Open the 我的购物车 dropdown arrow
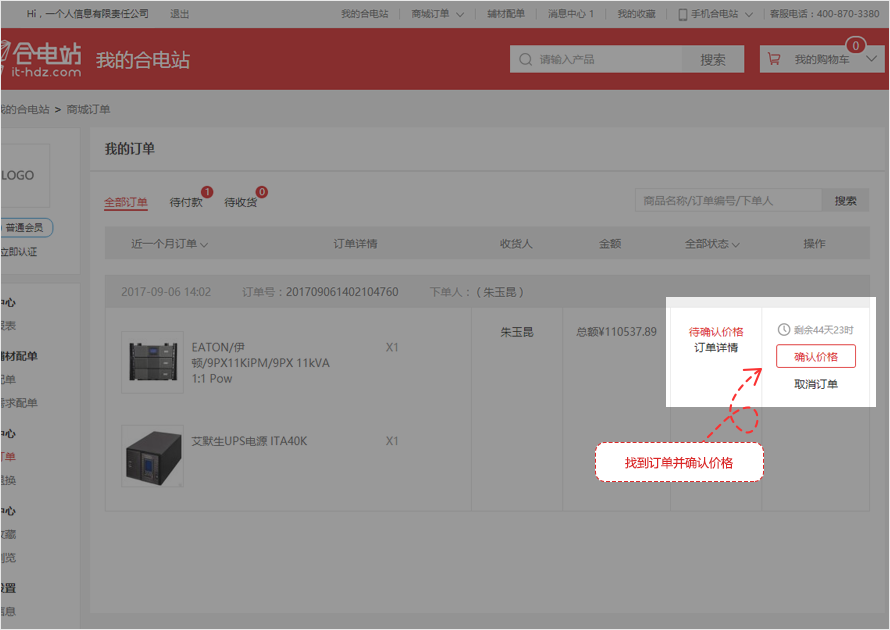This screenshot has width=890, height=630. 871,60
